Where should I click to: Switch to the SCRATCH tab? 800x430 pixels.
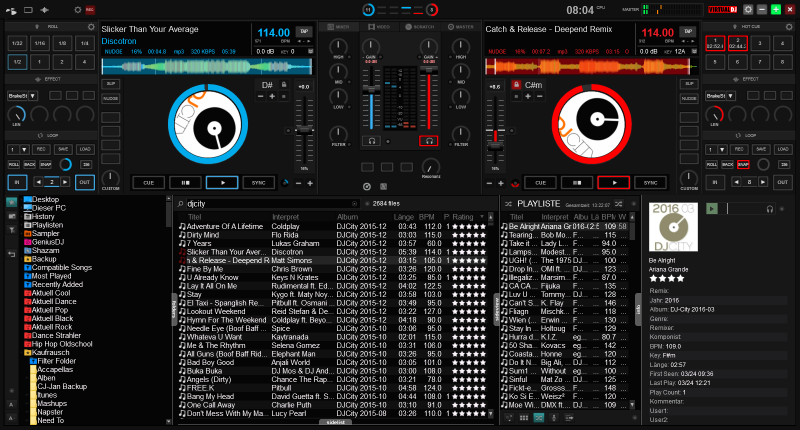420,27
